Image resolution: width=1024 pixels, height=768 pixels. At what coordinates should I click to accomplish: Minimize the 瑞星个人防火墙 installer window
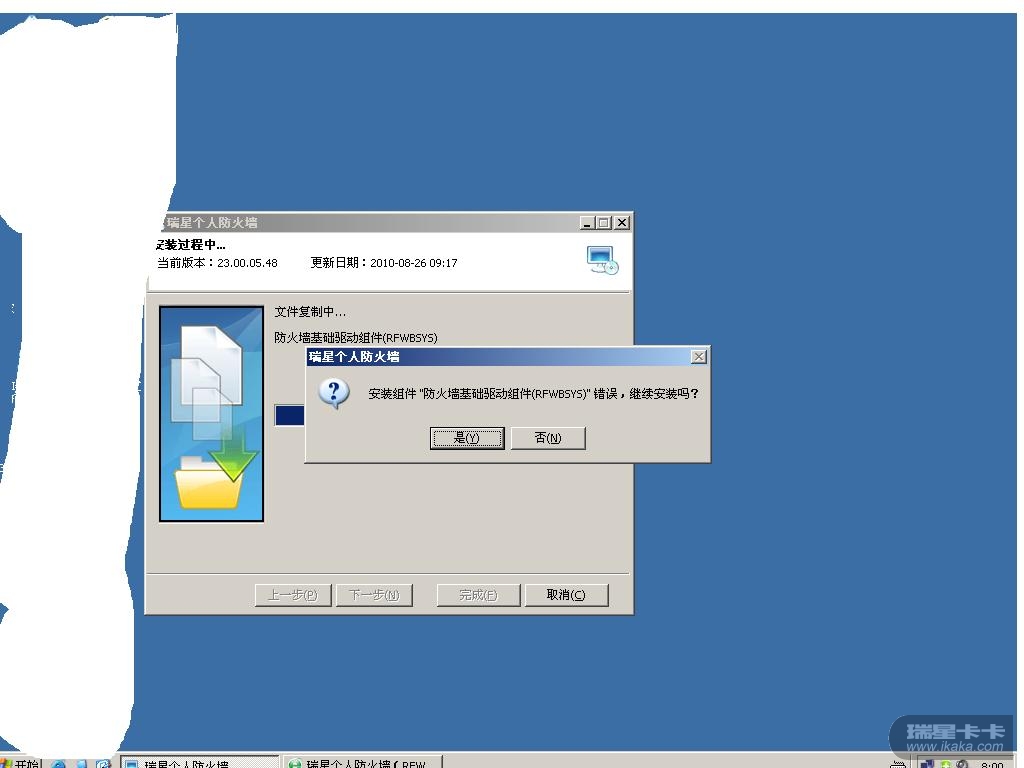click(588, 223)
